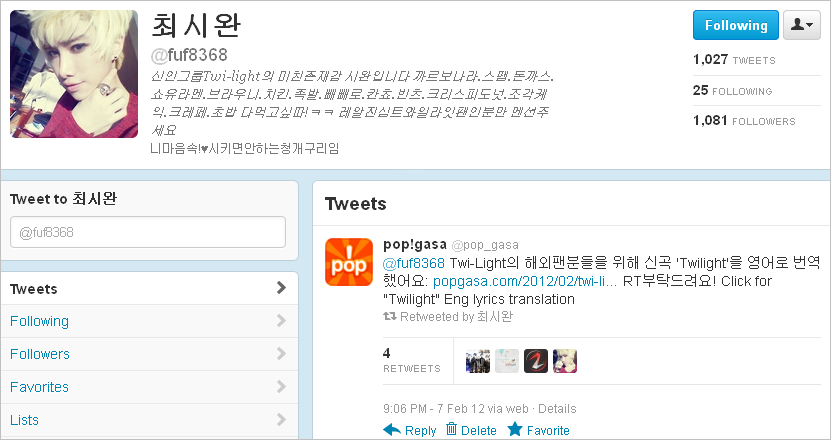Open the Following list in sidebar

[x=149, y=321]
